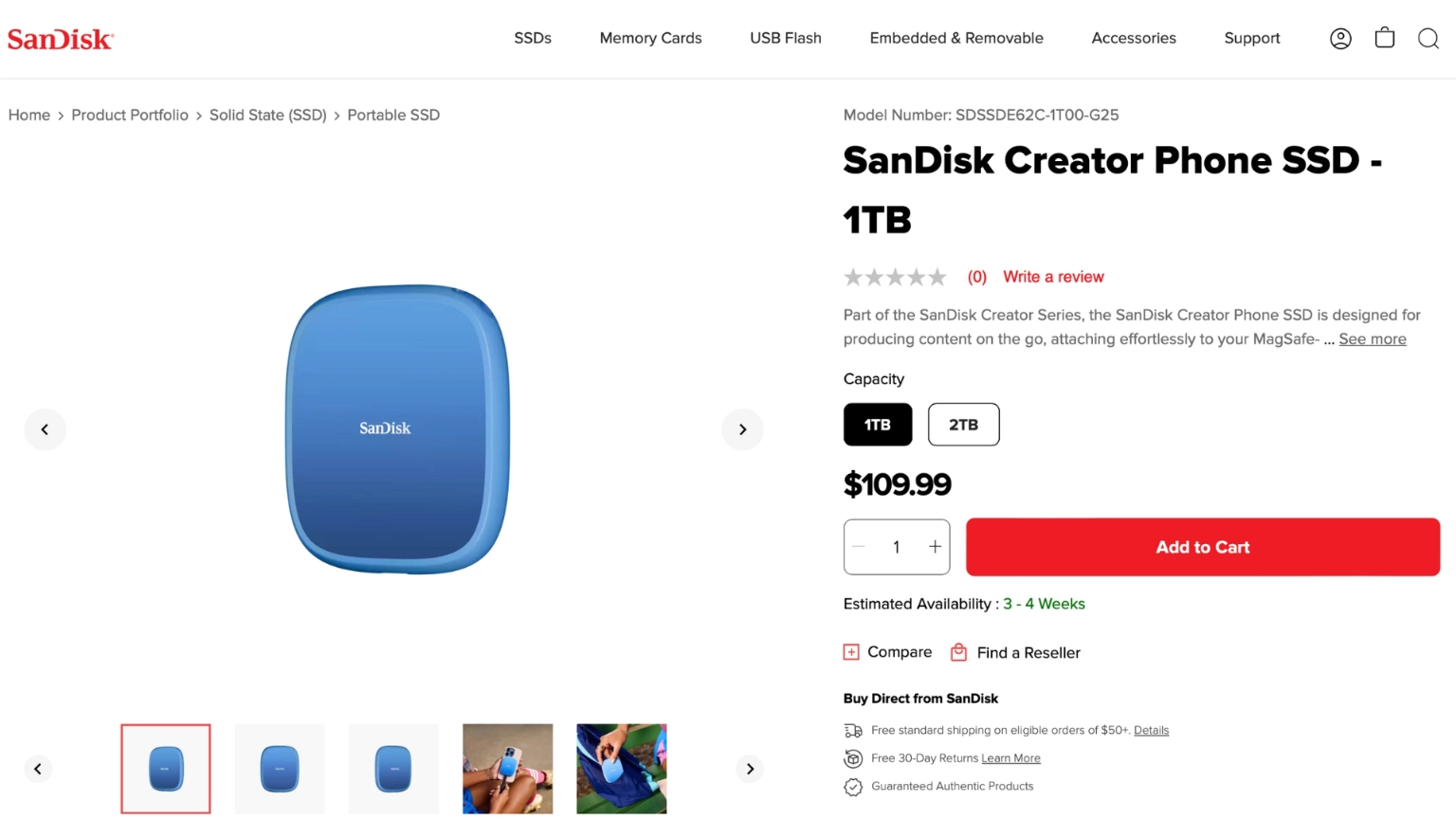Click the Write a review link

1053,277
